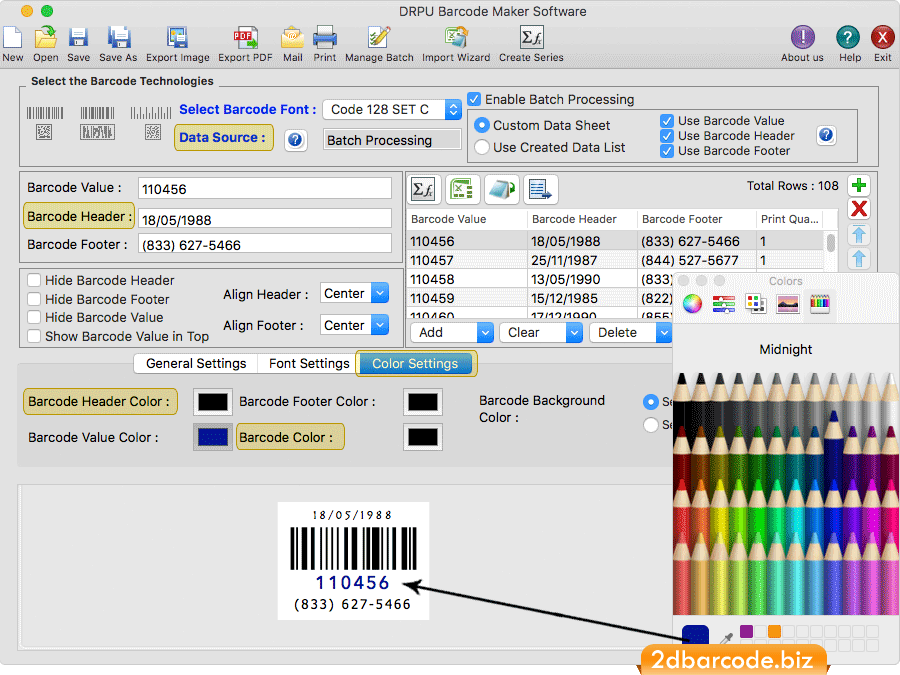Click orange saved color swatch
This screenshot has width=900, height=675.
click(x=774, y=631)
